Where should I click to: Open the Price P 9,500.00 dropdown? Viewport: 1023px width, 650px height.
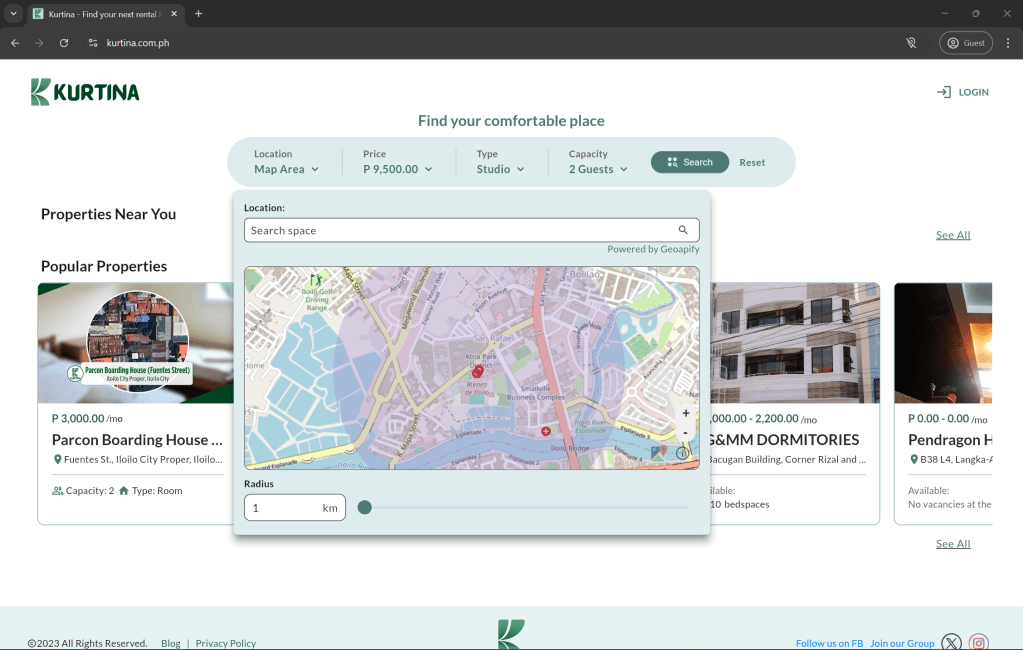click(397, 169)
